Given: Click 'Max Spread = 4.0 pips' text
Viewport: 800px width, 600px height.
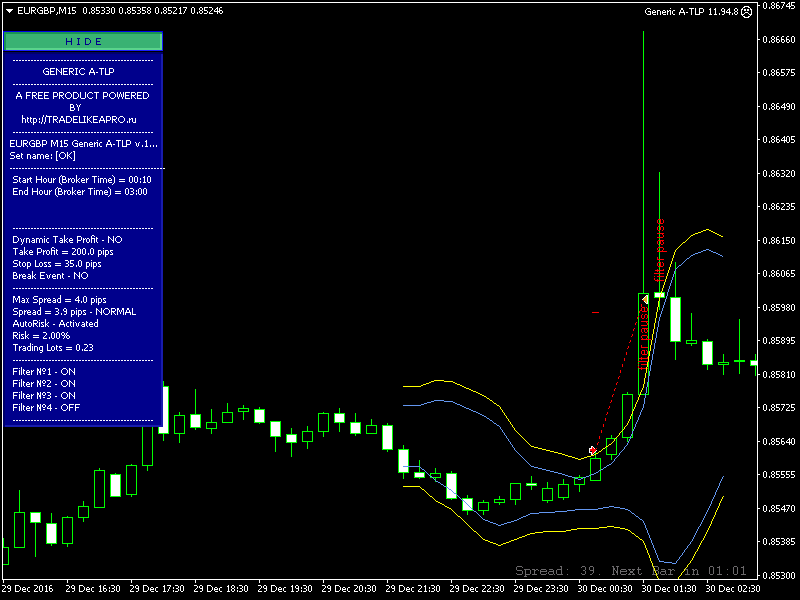Looking at the screenshot, I should point(59,299).
